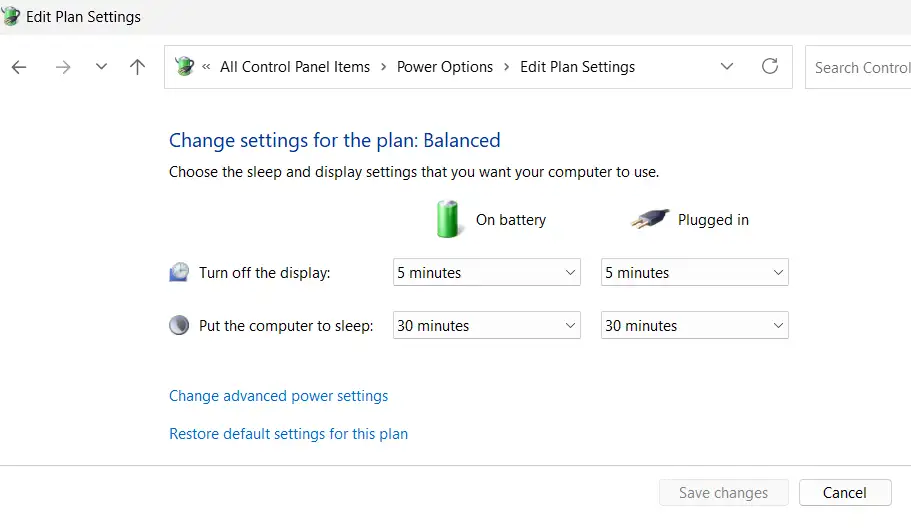This screenshot has height=529, width=911.
Task: Click the title bar Edit Plan Settings icon
Action: tap(12, 17)
